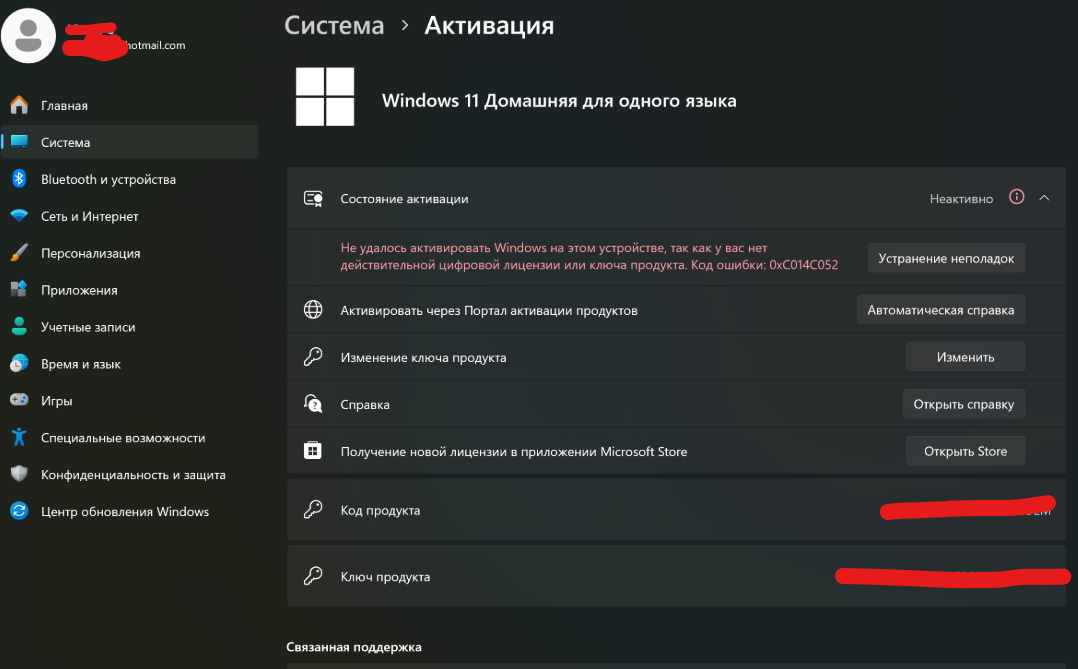Image resolution: width=1078 pixels, height=669 pixels.
Task: Collapse the Состояние активации section chevron
Action: click(1044, 198)
